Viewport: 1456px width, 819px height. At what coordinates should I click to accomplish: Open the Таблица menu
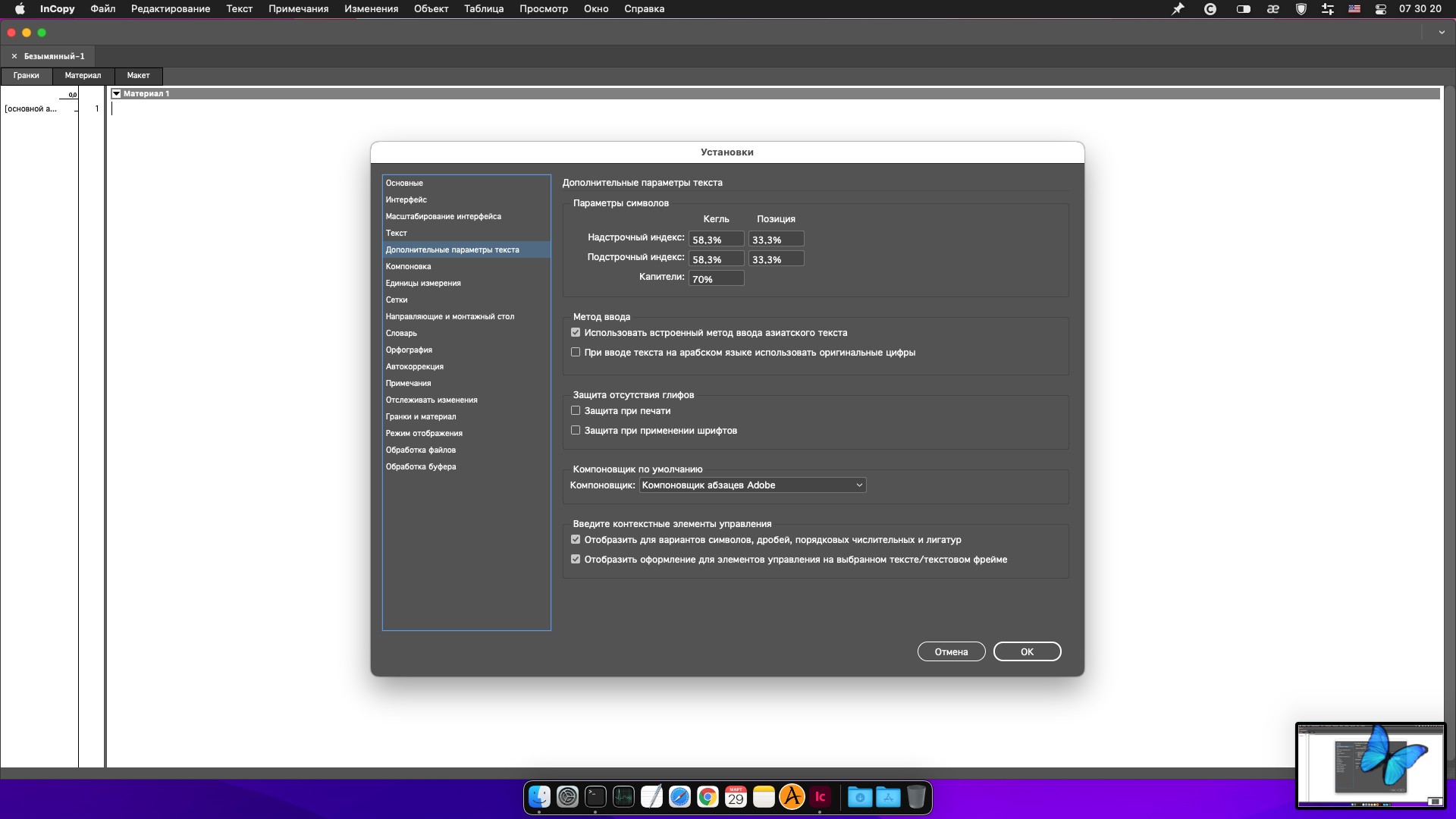483,9
